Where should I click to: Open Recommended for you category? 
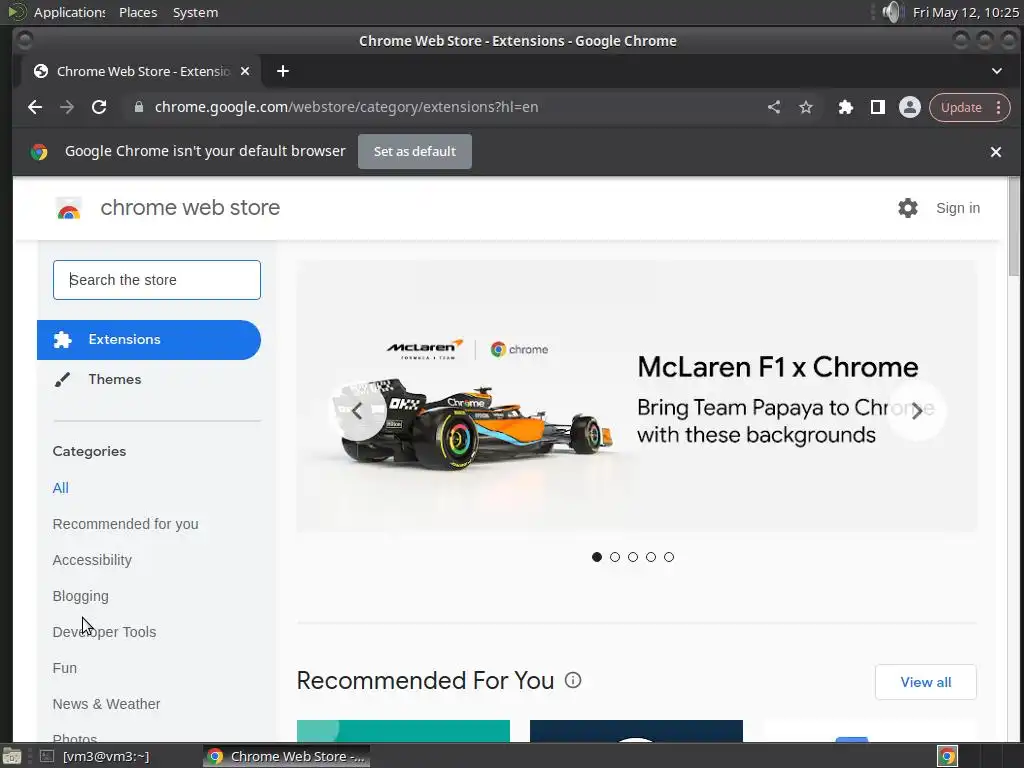pyautogui.click(x=125, y=524)
